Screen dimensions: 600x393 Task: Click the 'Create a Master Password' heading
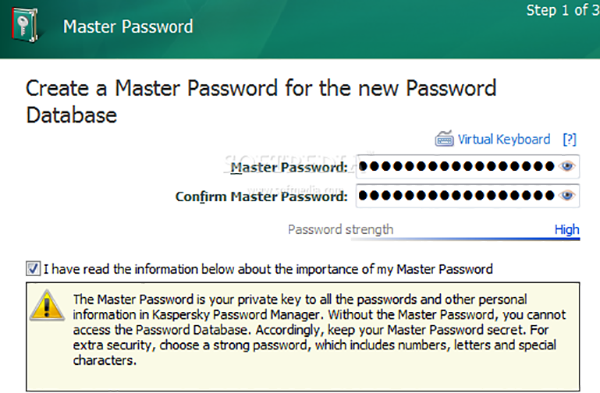261,101
